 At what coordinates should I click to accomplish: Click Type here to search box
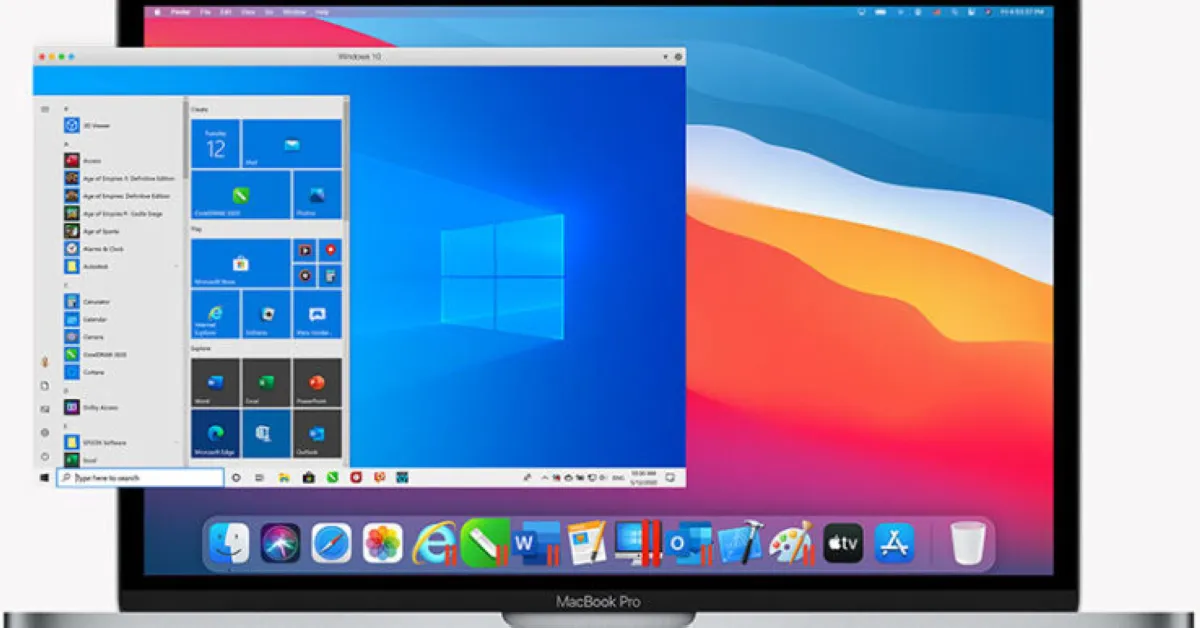pos(140,478)
